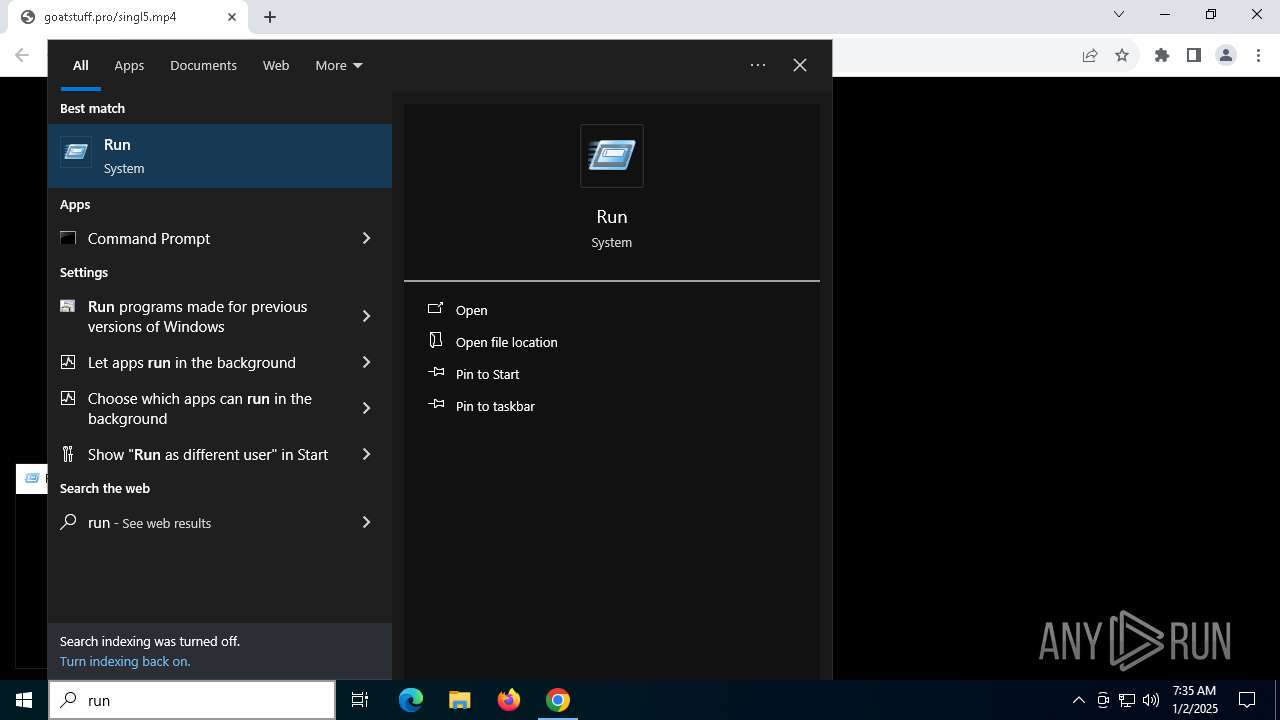Click the system tray icon left of network
The width and height of the screenshot is (1280, 720).
[1103, 700]
